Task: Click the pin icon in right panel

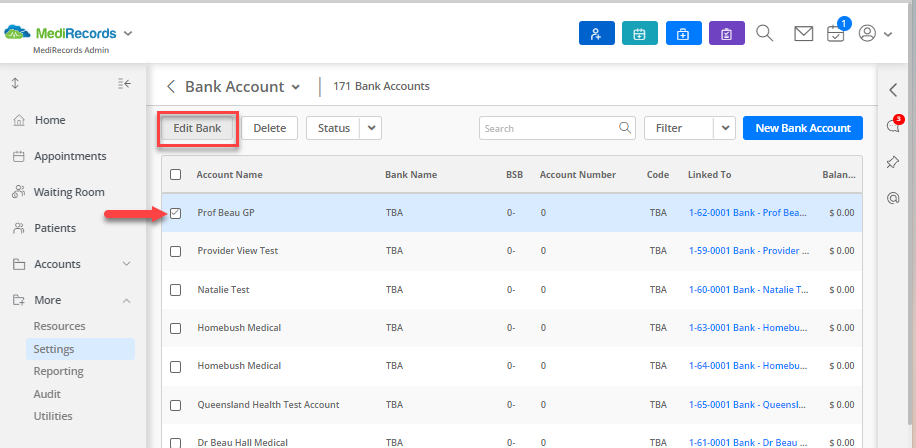Action: coord(893,162)
